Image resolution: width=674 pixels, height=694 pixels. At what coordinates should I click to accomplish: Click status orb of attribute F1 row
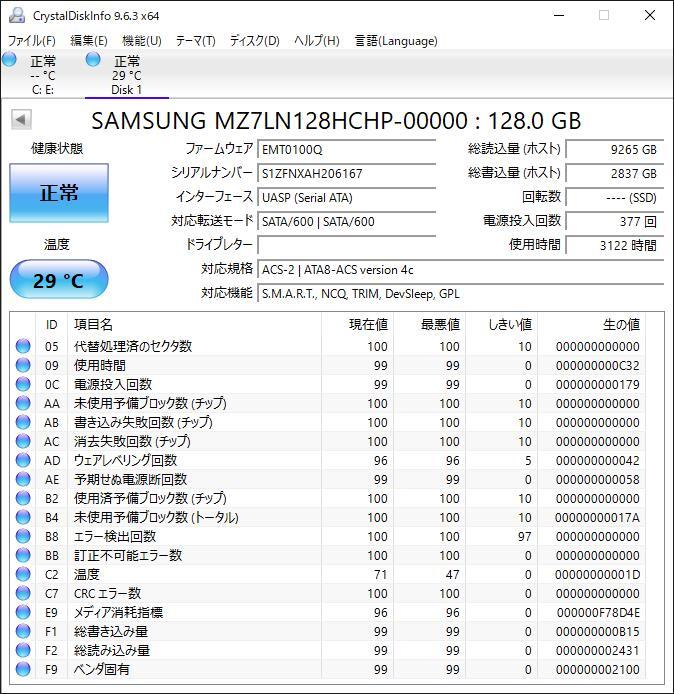click(23, 632)
